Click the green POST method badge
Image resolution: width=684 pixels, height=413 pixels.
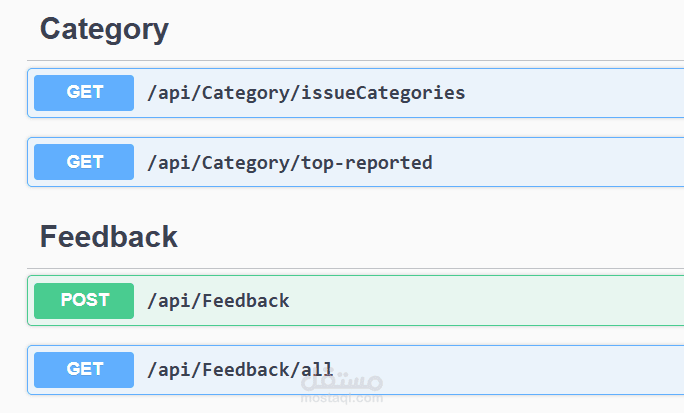pos(84,301)
